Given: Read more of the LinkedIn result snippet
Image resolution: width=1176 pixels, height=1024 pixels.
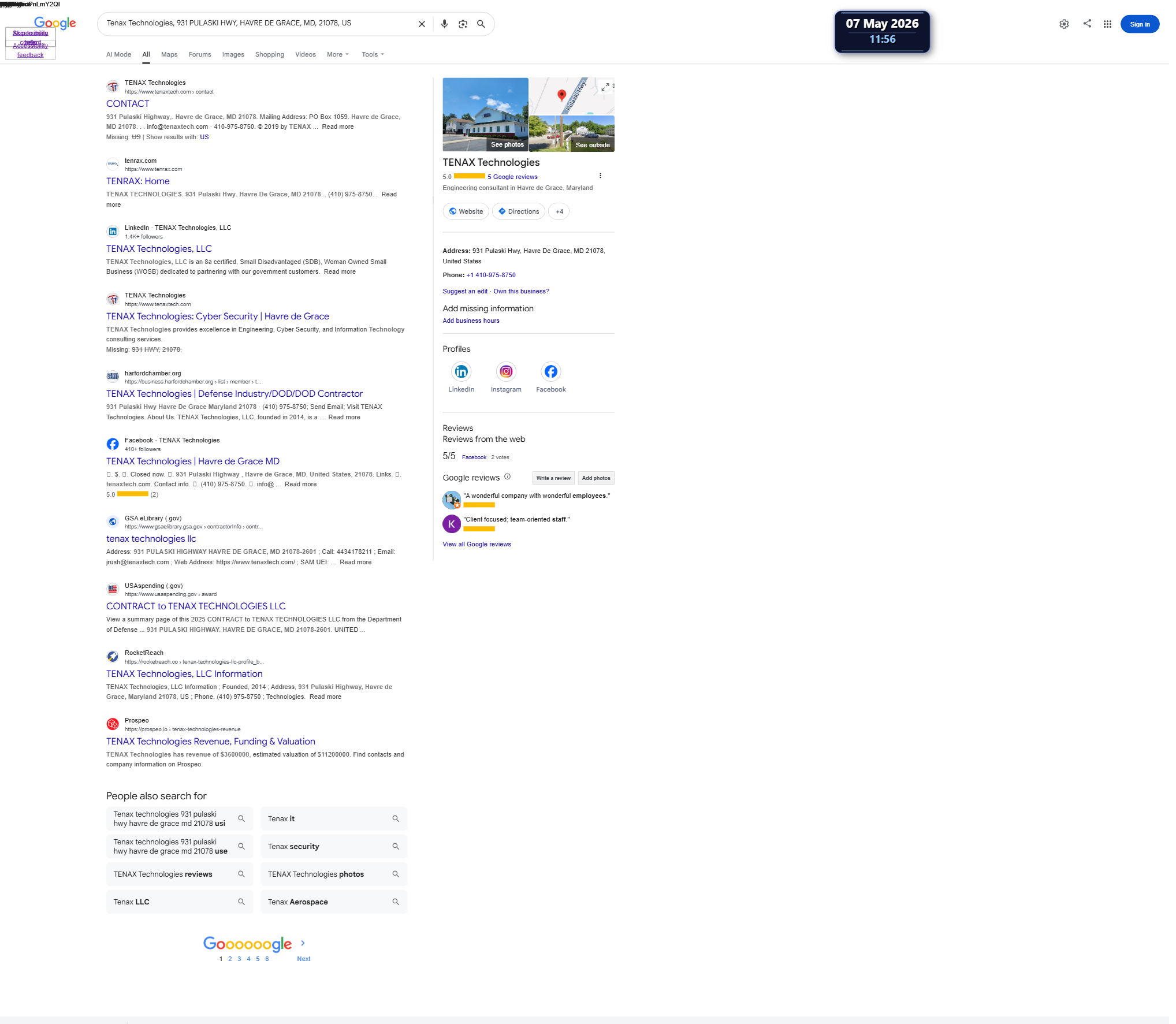Looking at the screenshot, I should tap(340, 272).
